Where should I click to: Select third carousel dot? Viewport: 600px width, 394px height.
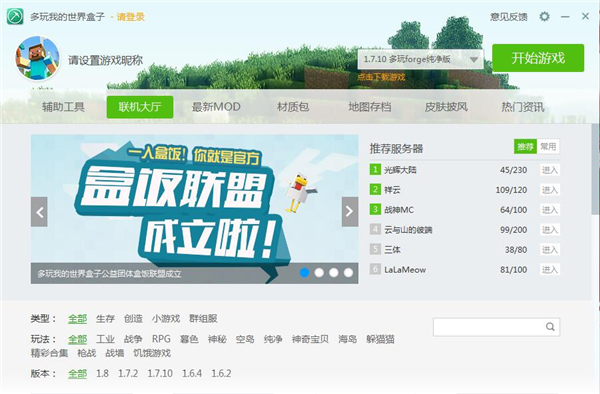coord(334,272)
